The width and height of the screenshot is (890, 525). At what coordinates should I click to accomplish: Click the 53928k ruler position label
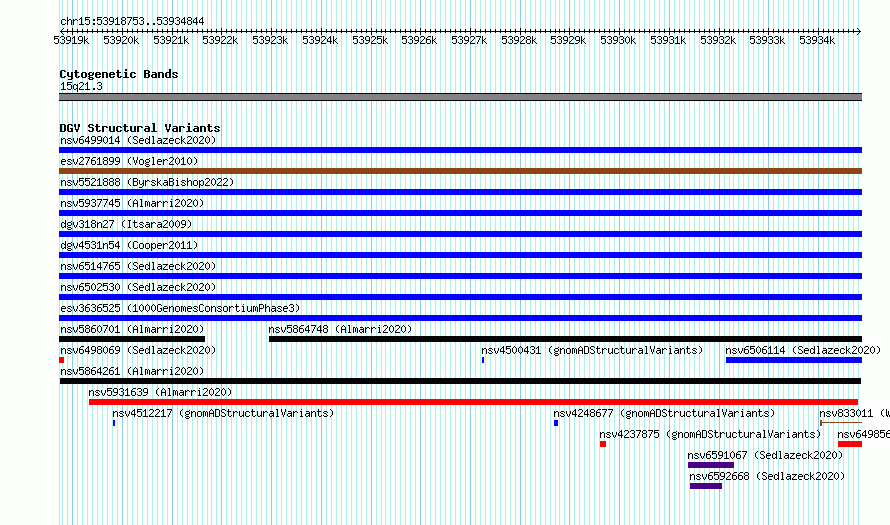click(519, 40)
